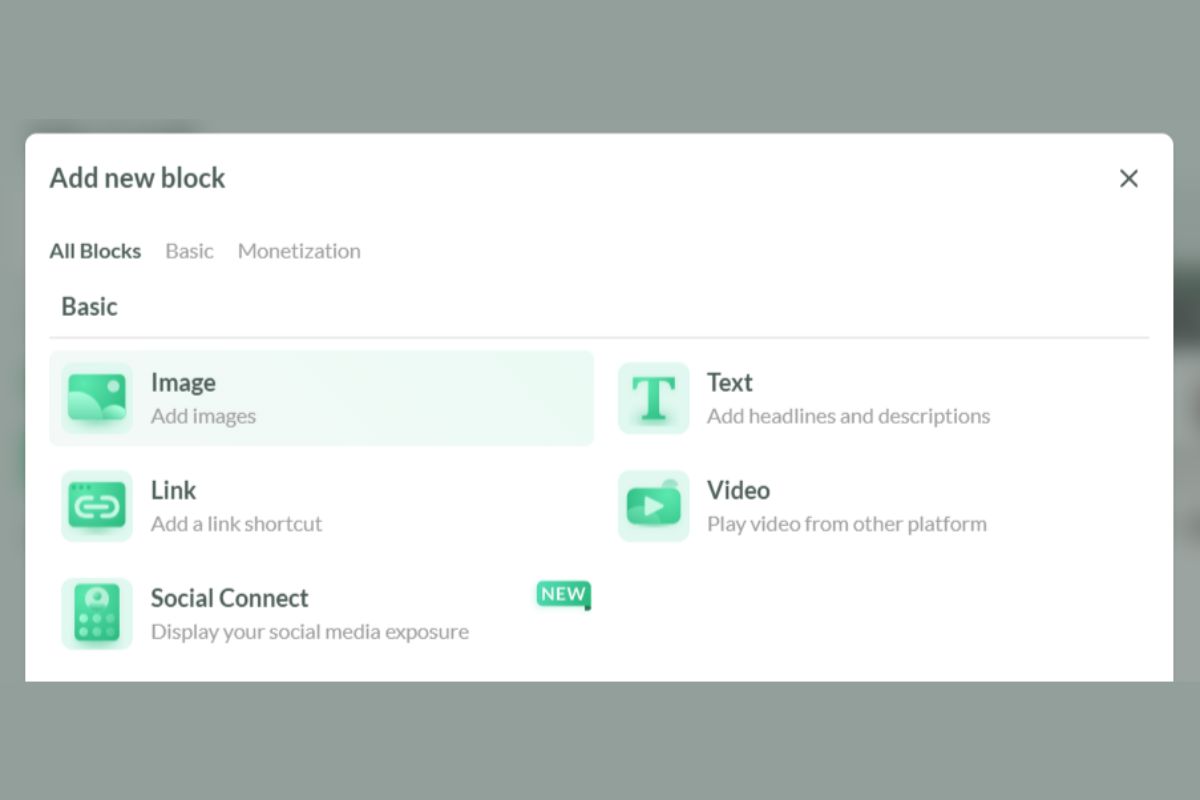
Task: Close the Add new block dialog
Action: 1129,179
